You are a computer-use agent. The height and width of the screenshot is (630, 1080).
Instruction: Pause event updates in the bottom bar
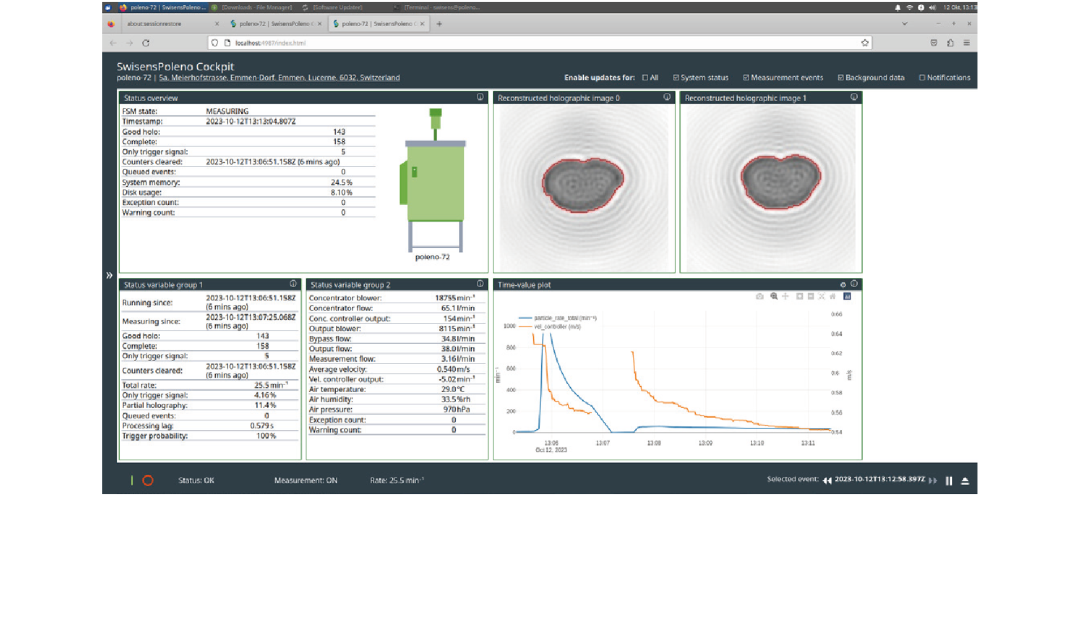[x=949, y=481]
